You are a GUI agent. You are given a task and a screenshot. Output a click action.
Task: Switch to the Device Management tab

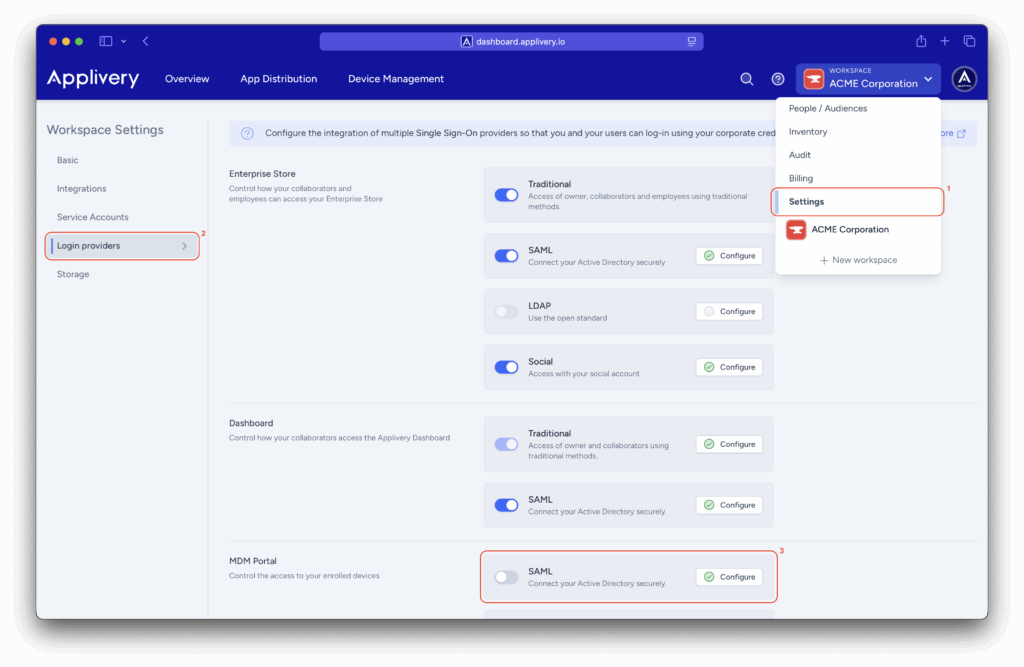[395, 78]
